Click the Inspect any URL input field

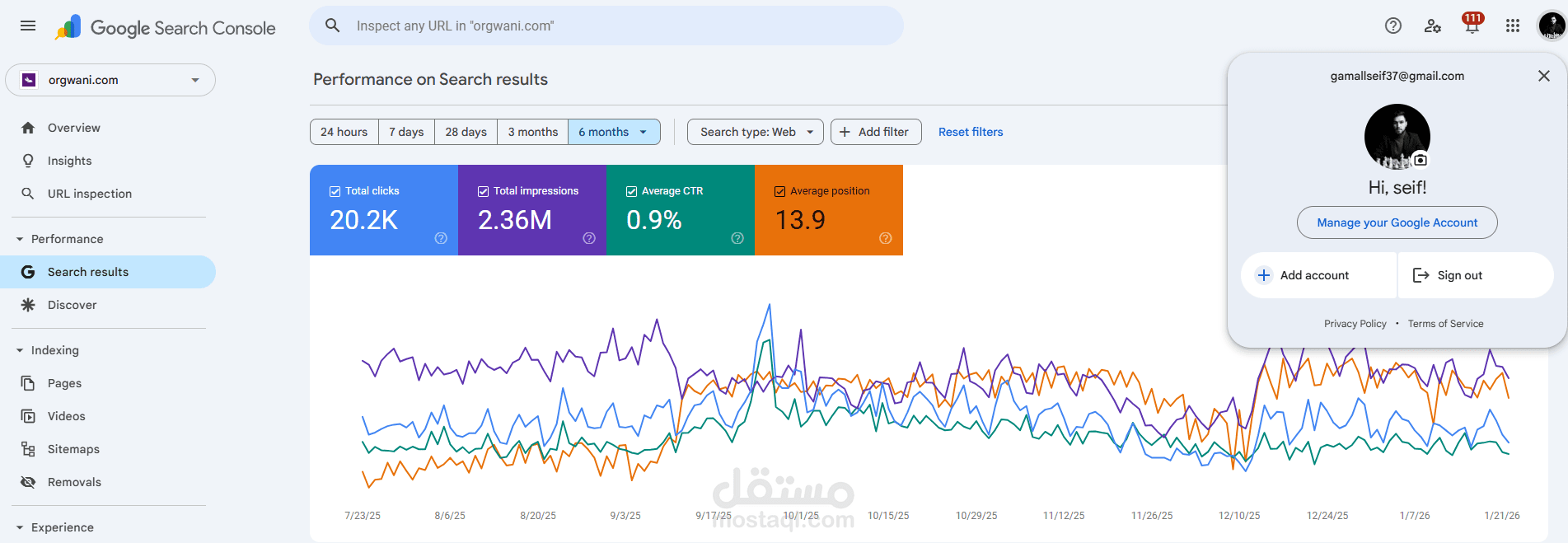coord(606,26)
